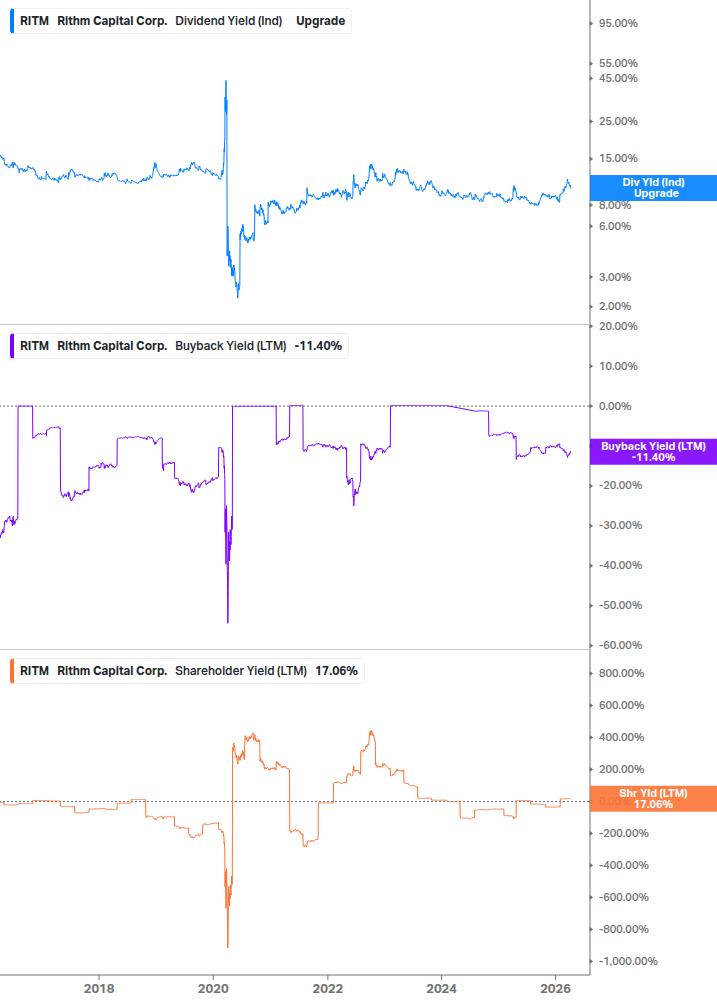Image resolution: width=717 pixels, height=1005 pixels.
Task: Click the 2022 label on time axis
Action: coord(328,989)
